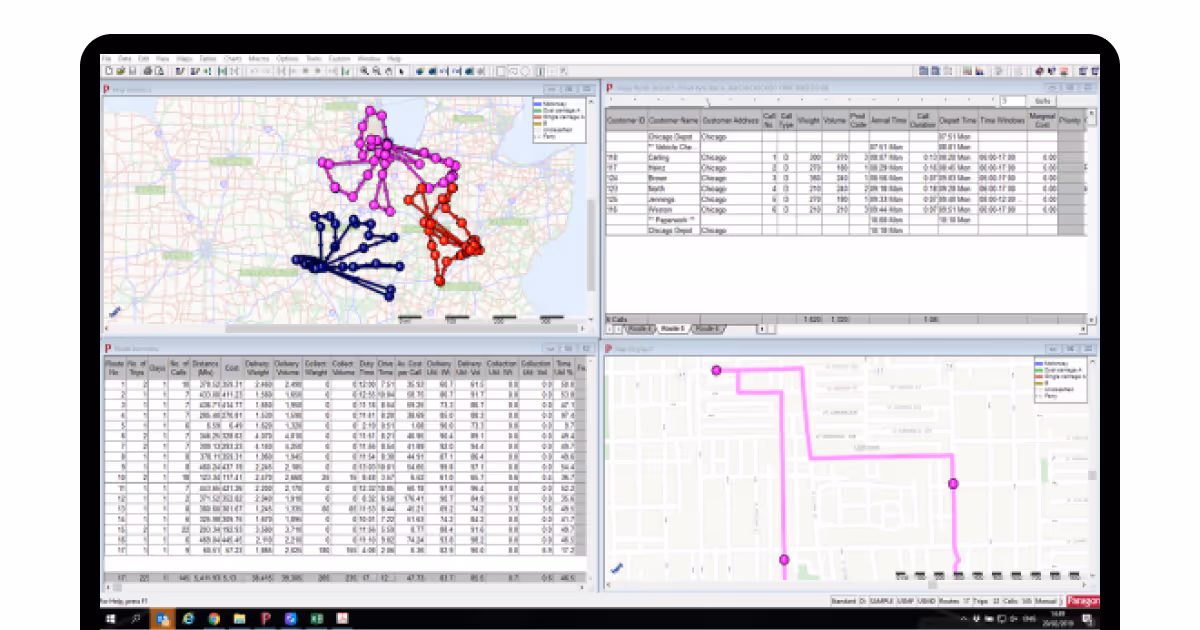Click the Print Preview toolbar icon
Viewport: 1200px width, 630px height.
[158, 71]
